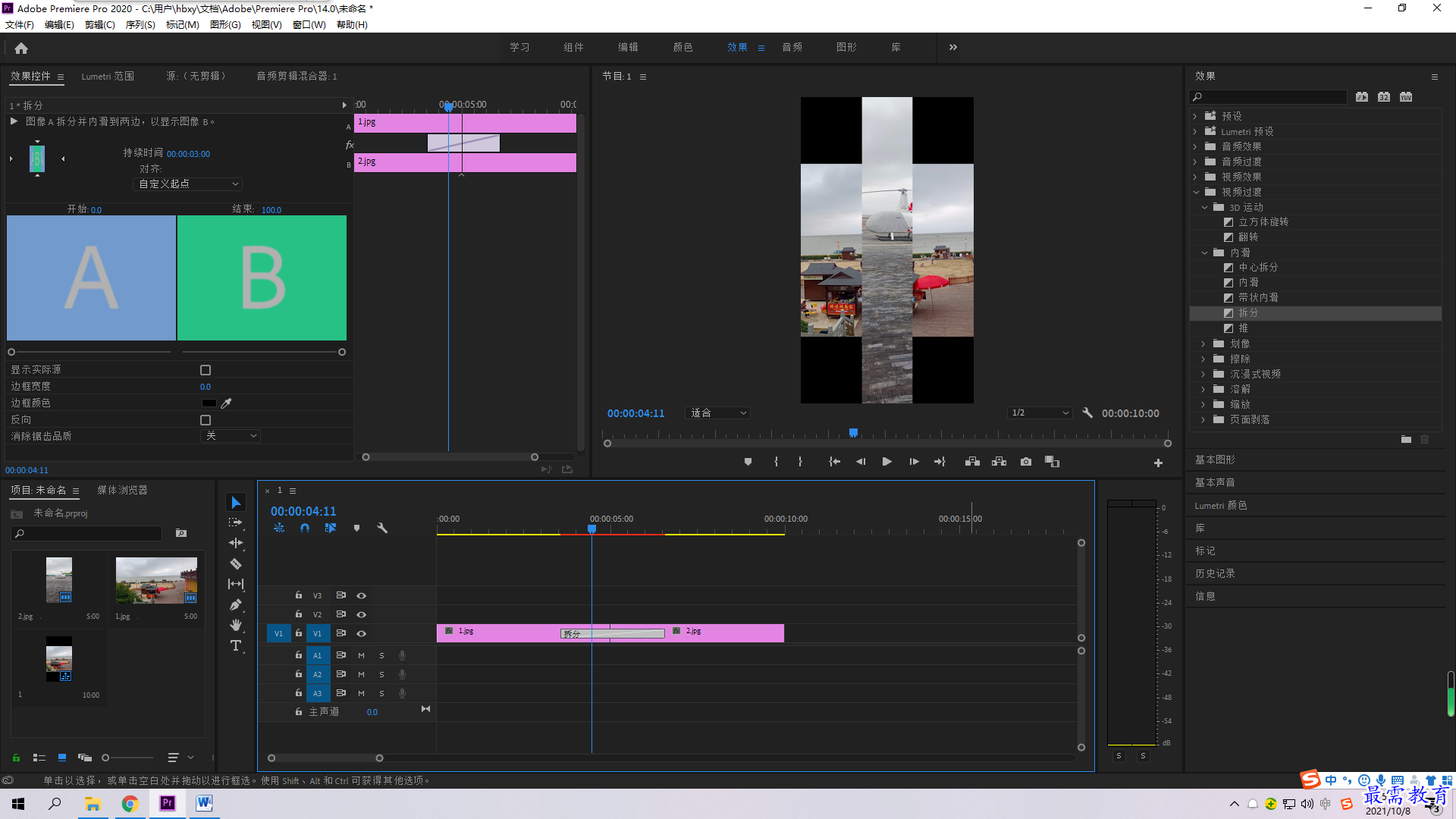Select the Type tool
The width and height of the screenshot is (1456, 819).
coord(236,645)
